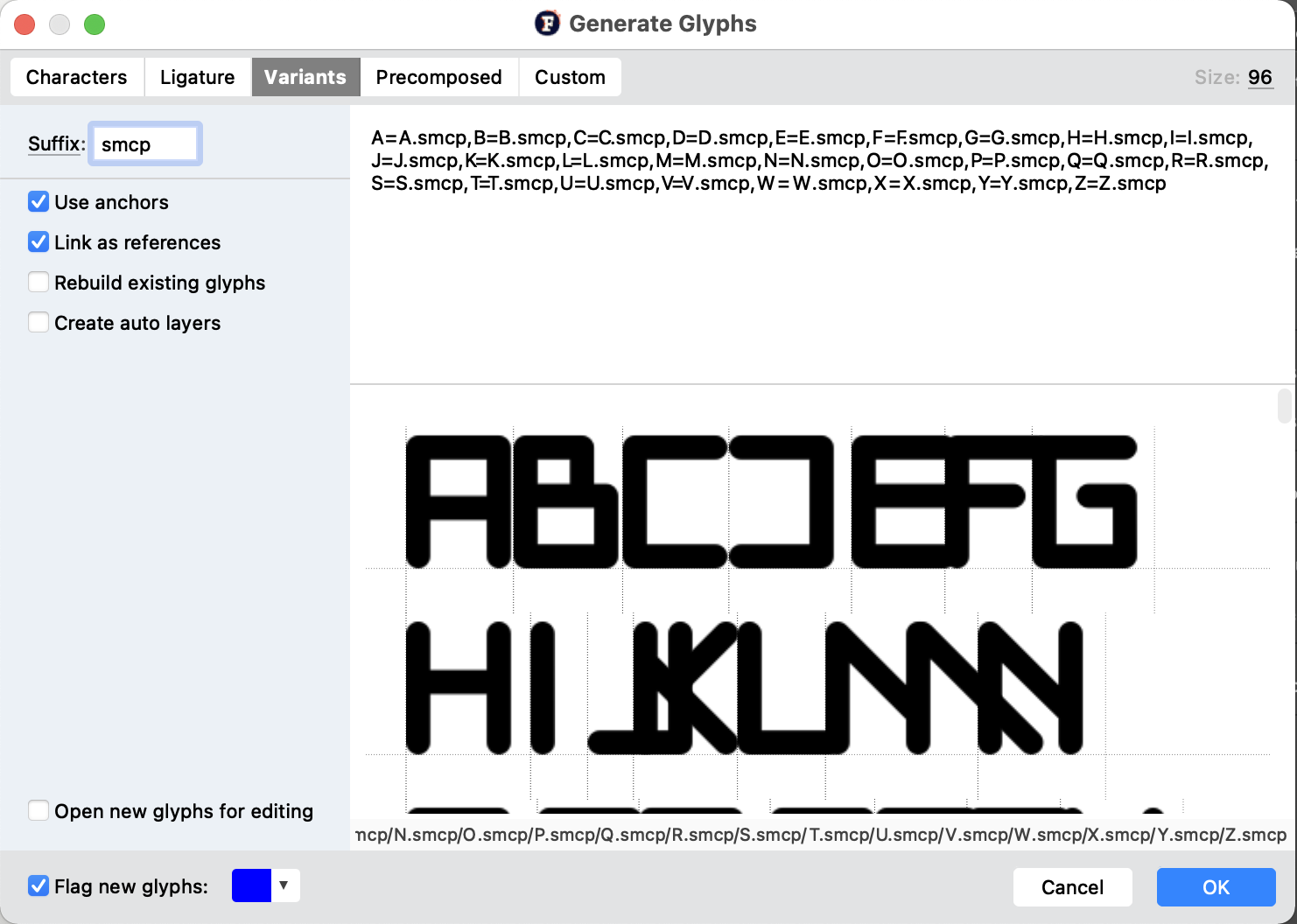Screen dimensions: 1297x924
Task: Select the Precomposed tab
Action: tap(438, 77)
